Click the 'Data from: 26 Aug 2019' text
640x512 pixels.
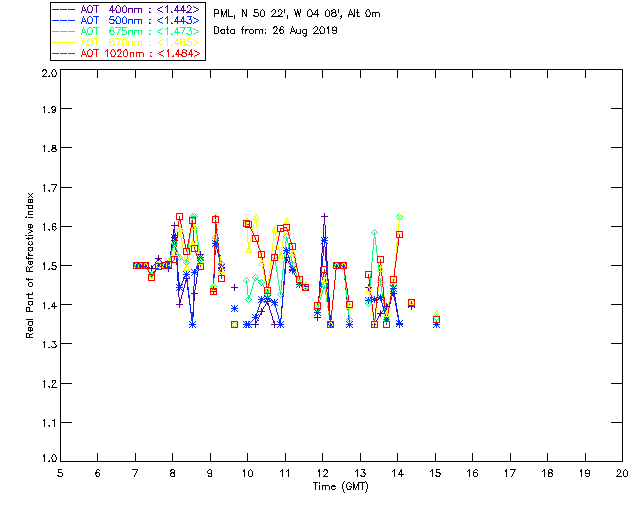click(275, 31)
